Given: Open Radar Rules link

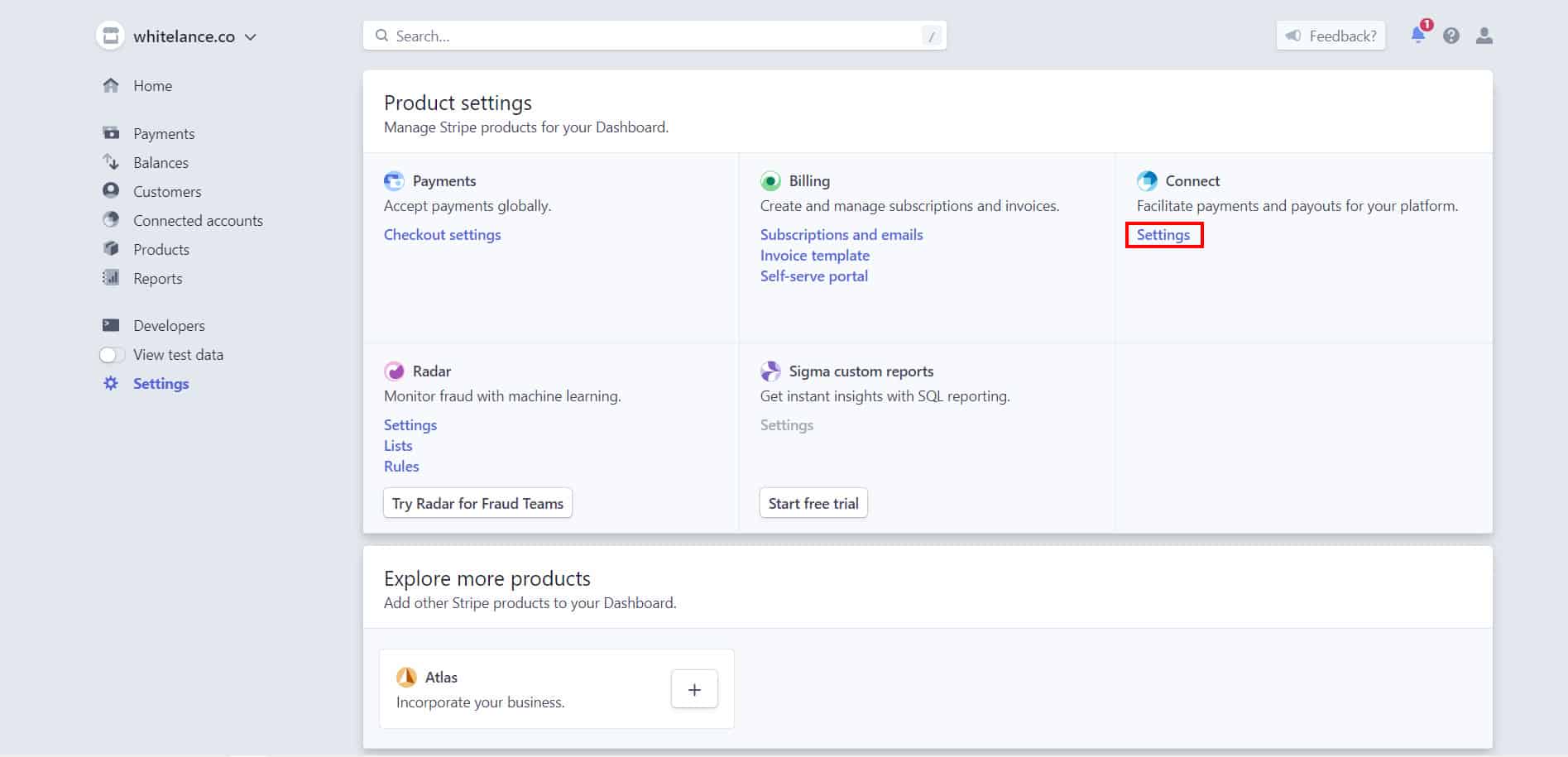Looking at the screenshot, I should coord(401,466).
